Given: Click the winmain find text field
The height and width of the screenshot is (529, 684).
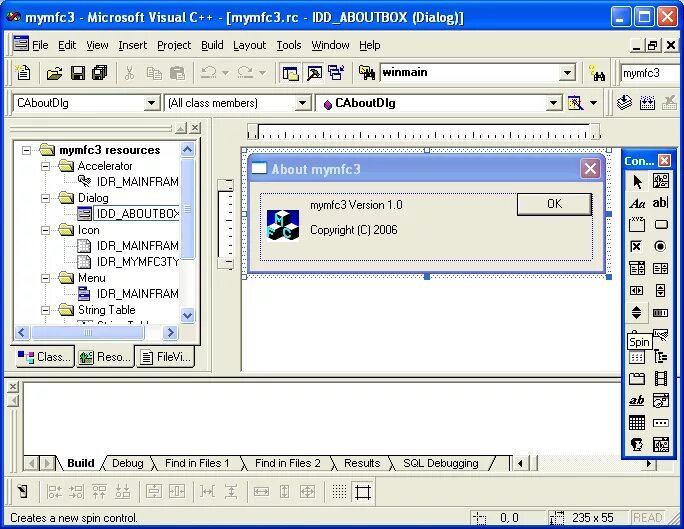Looking at the screenshot, I should click(x=469, y=72).
